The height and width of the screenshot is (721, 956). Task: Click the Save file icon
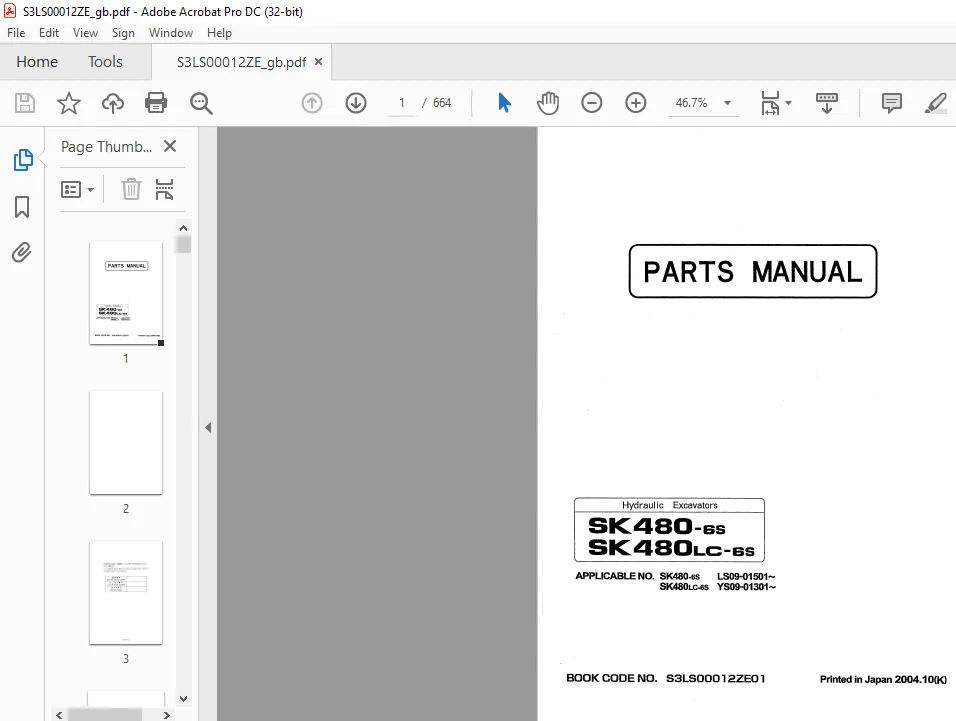click(x=24, y=103)
